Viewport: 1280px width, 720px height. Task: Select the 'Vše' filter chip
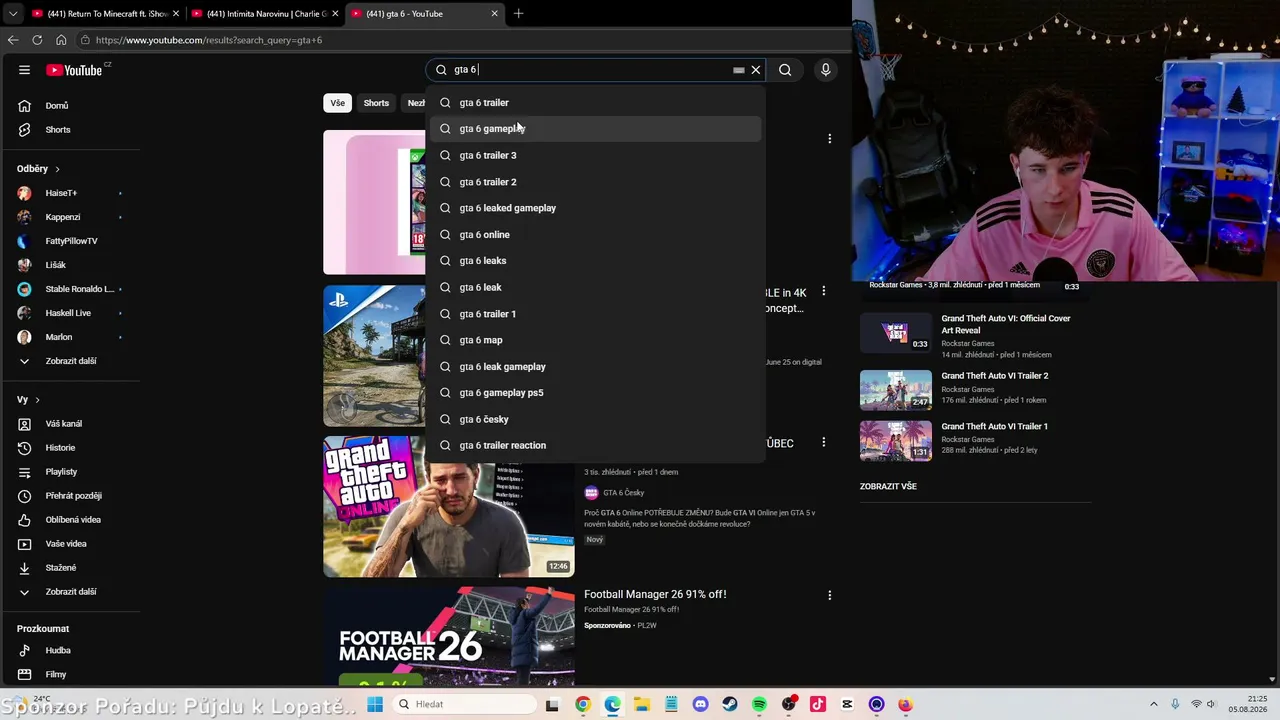click(337, 103)
